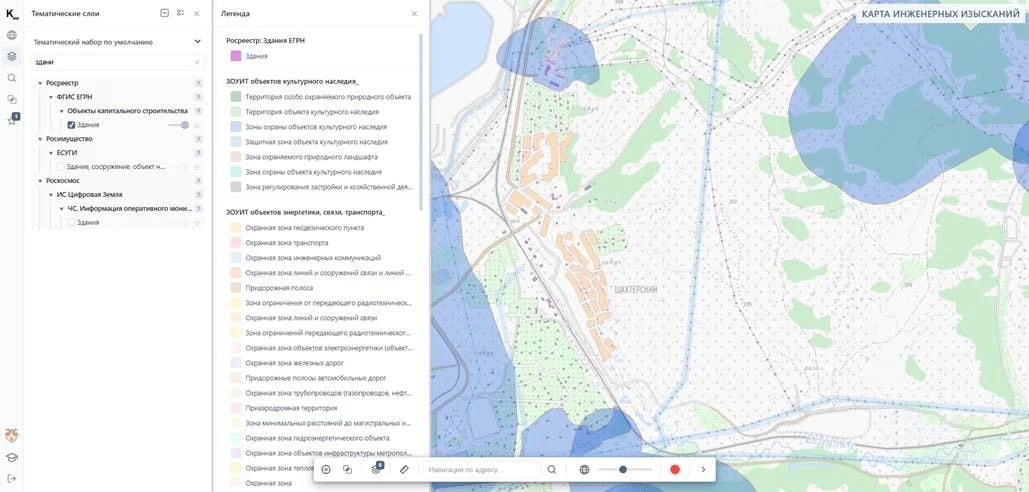Check the Здание, сооружение, объект checkbox

click(x=60, y=167)
